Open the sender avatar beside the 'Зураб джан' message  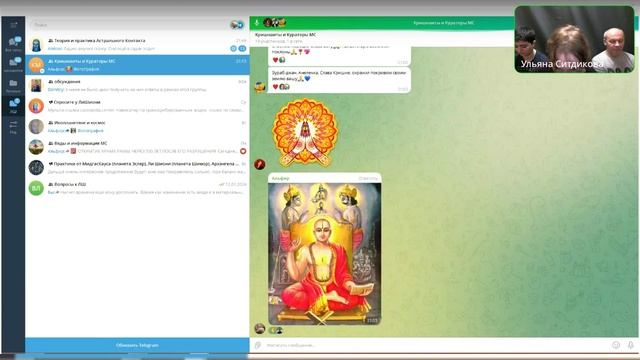point(260,87)
